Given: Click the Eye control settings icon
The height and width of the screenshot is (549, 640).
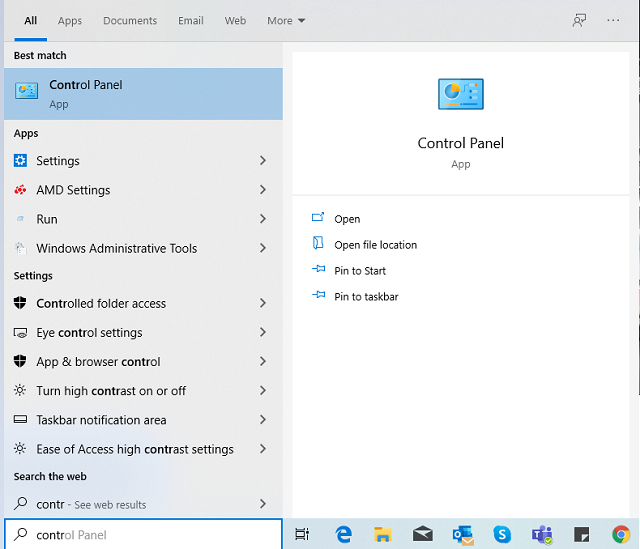Looking at the screenshot, I should pyautogui.click(x=20, y=333).
